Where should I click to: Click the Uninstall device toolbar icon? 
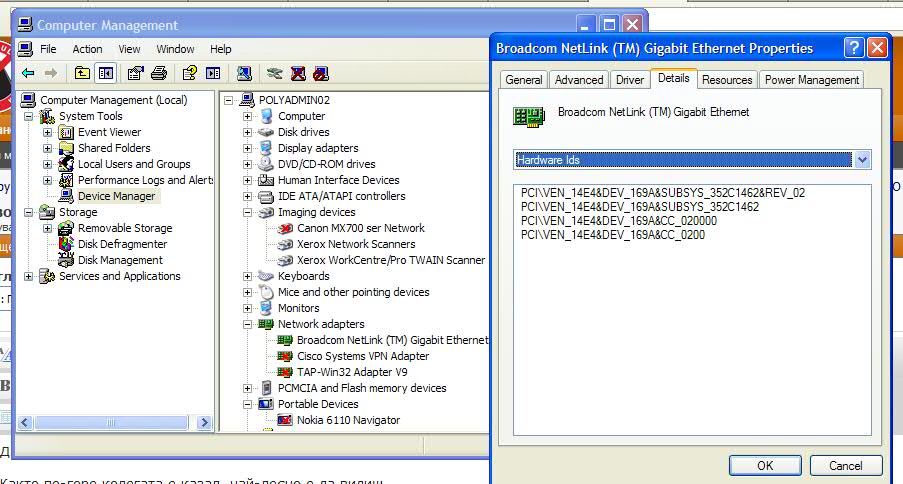point(298,73)
